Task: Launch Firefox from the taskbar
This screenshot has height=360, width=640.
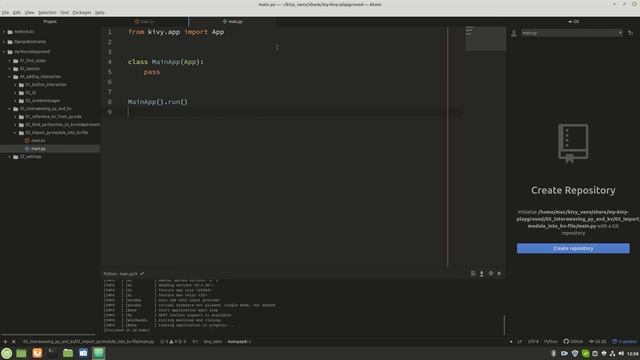Action: pos(37,353)
